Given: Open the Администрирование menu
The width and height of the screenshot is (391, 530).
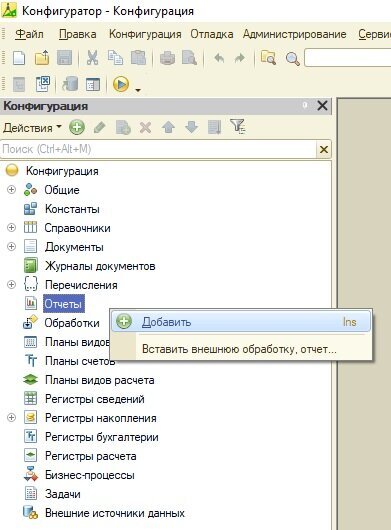Looking at the screenshot, I should [294, 34].
